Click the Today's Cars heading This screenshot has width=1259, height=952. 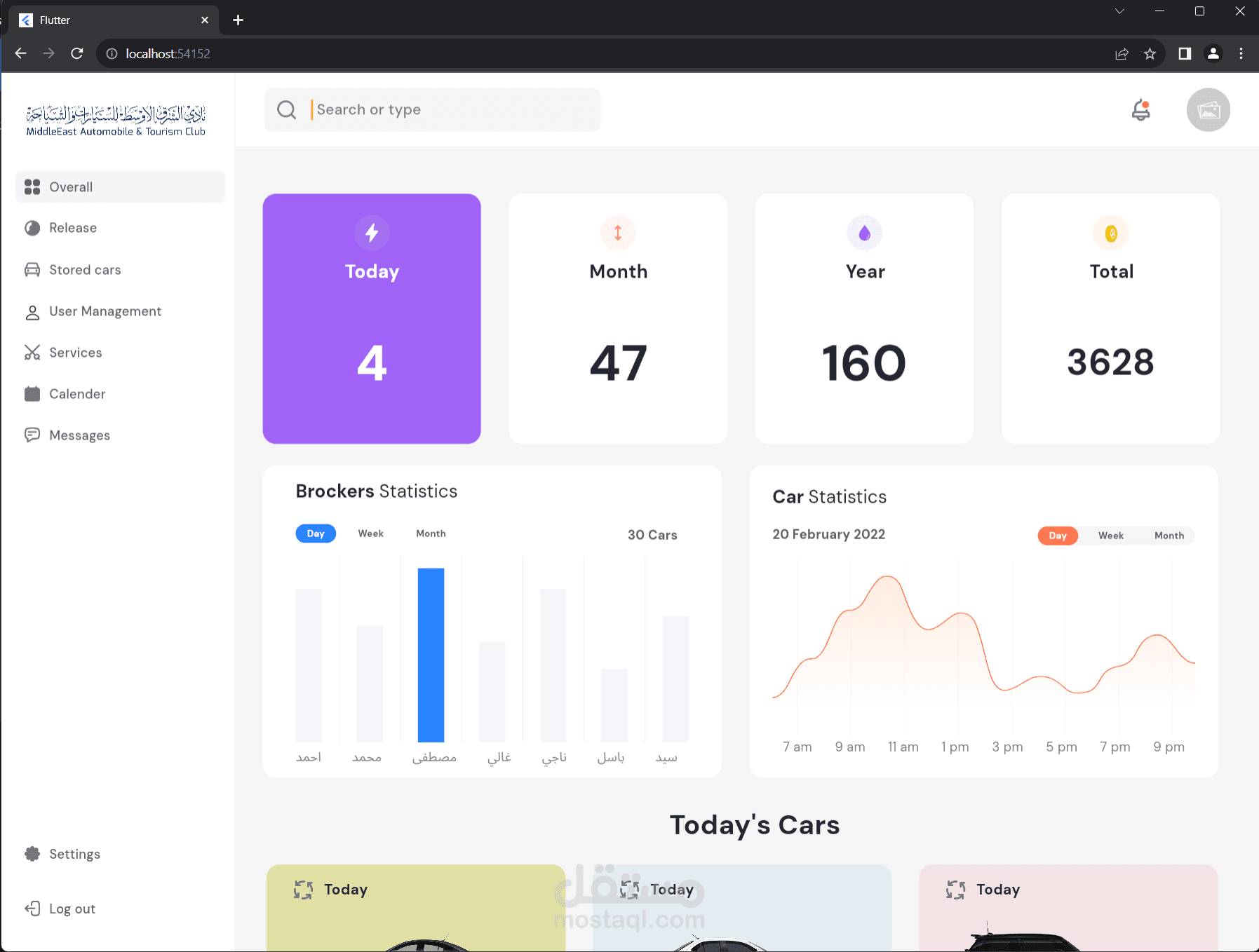[x=755, y=825]
